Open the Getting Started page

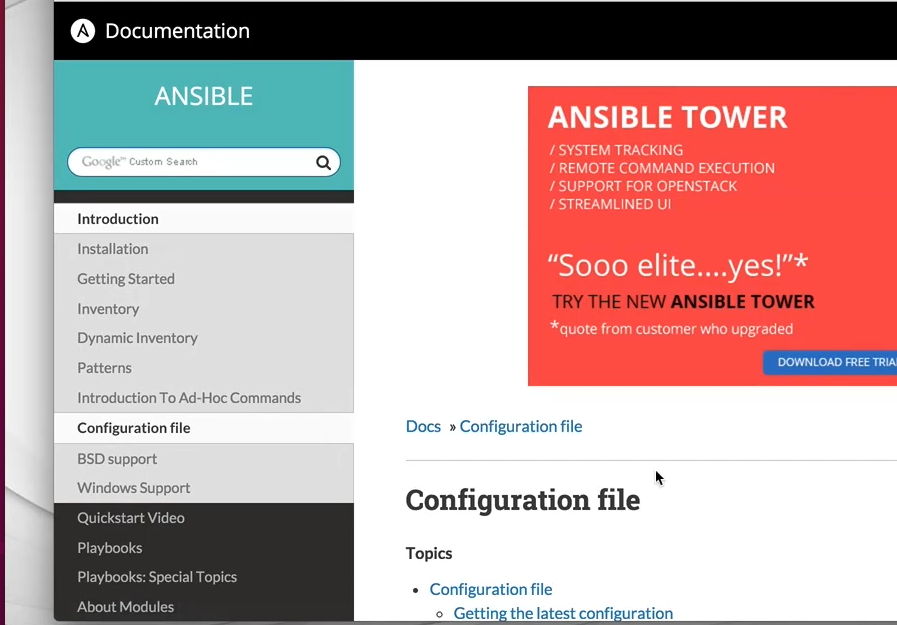tap(125, 278)
